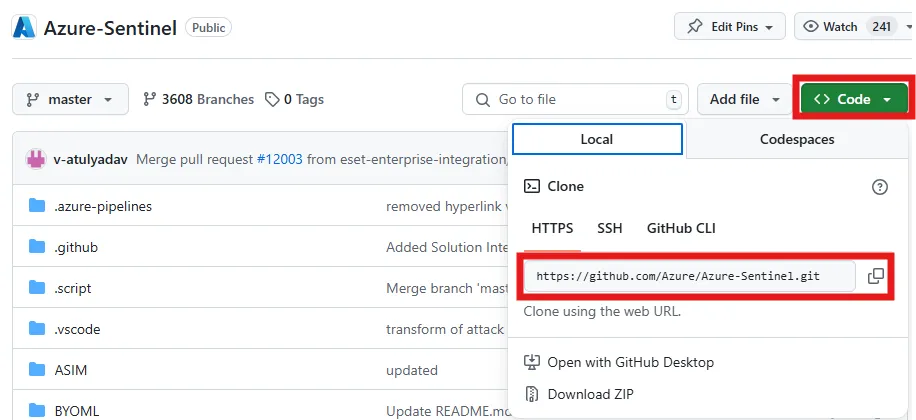Choose Open with GitHub Desktop

[619, 362]
